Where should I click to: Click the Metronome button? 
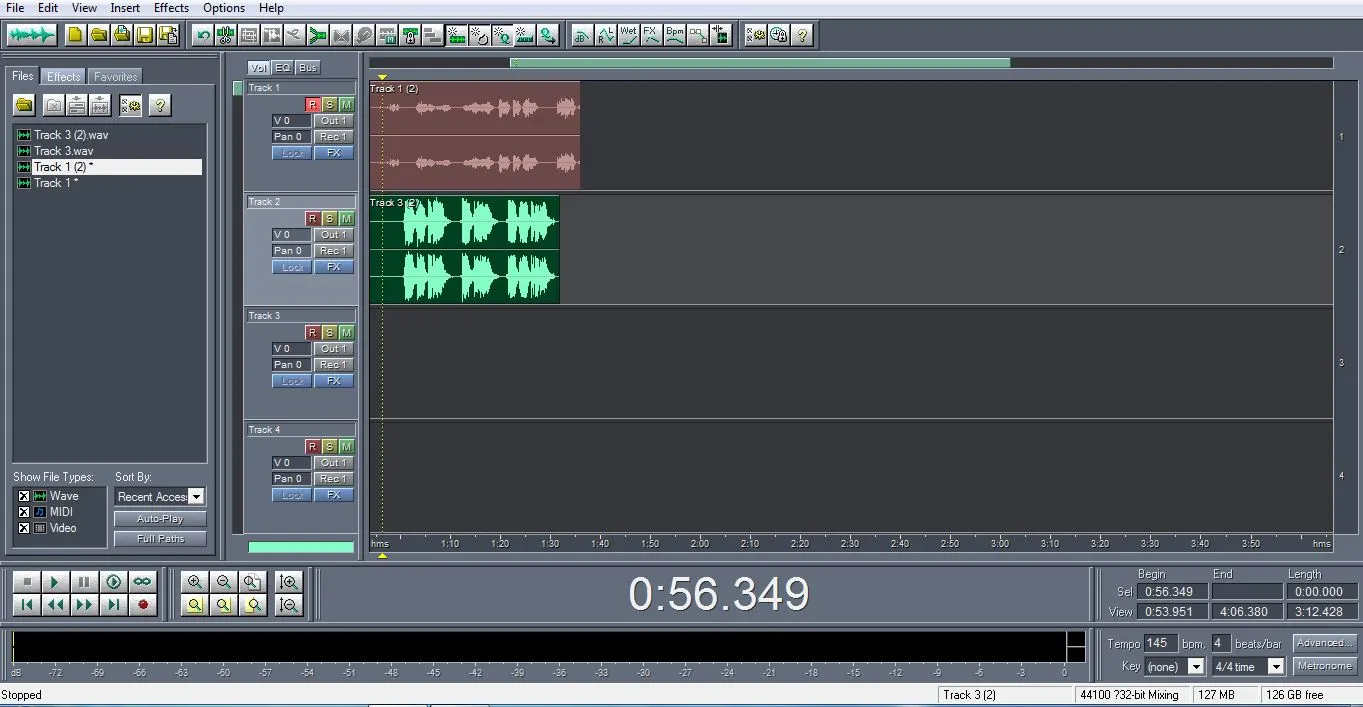point(1324,666)
